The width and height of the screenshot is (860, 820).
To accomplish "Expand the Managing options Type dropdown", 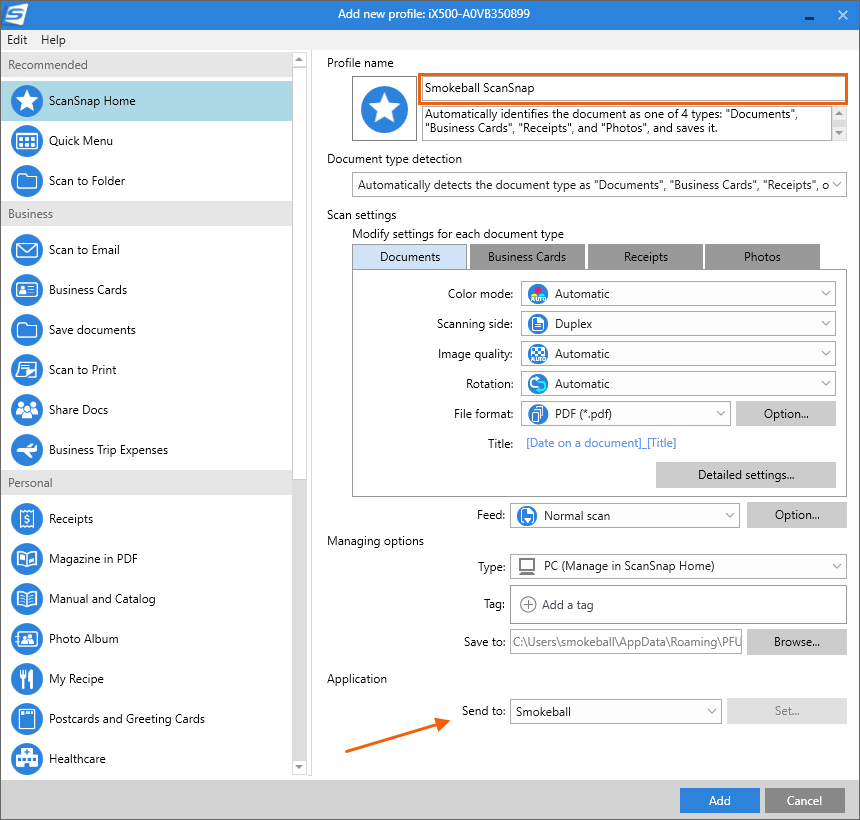I will coord(678,566).
